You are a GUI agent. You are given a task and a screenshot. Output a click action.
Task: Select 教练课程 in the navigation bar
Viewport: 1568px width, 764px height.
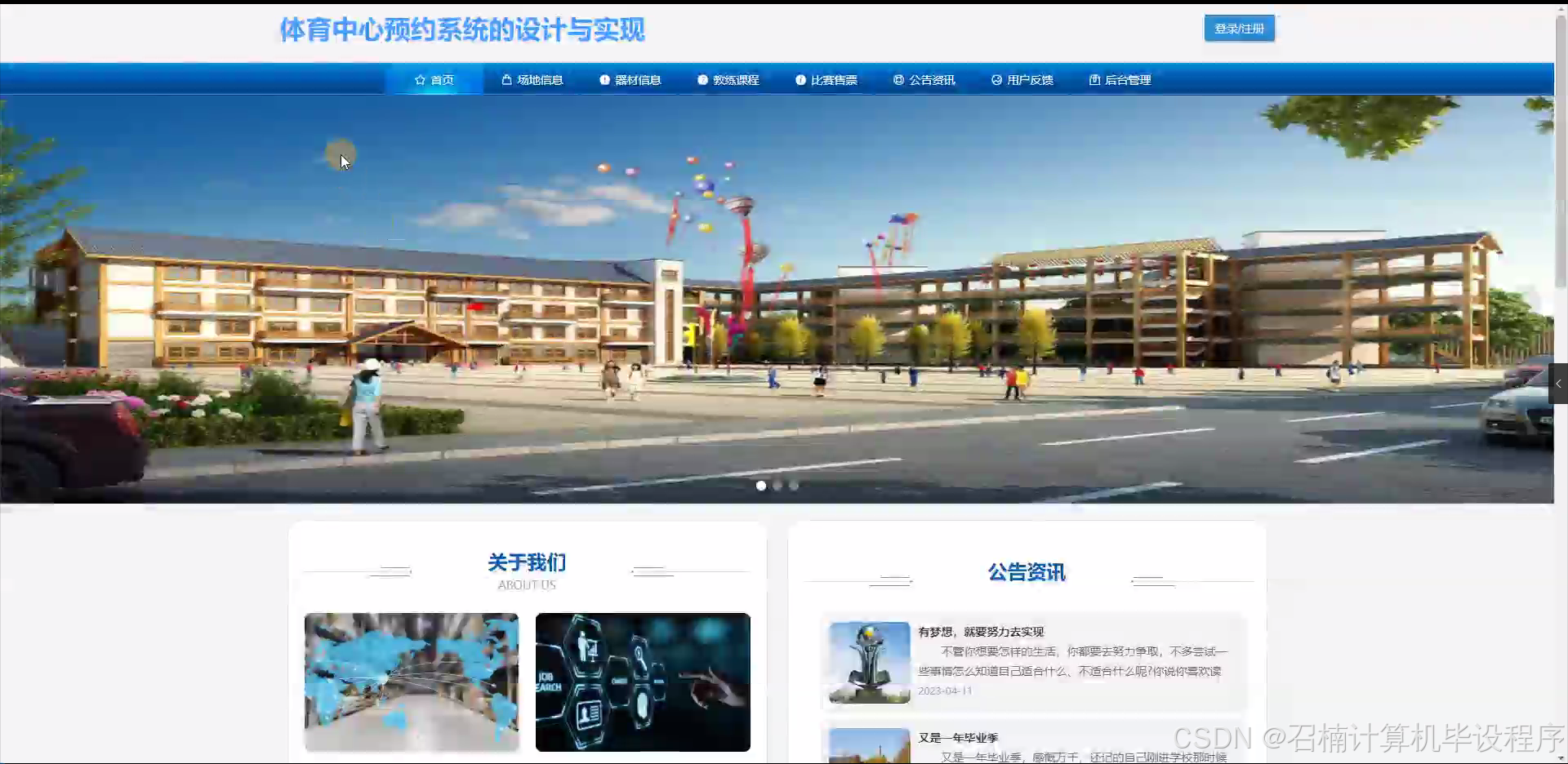[x=728, y=80]
